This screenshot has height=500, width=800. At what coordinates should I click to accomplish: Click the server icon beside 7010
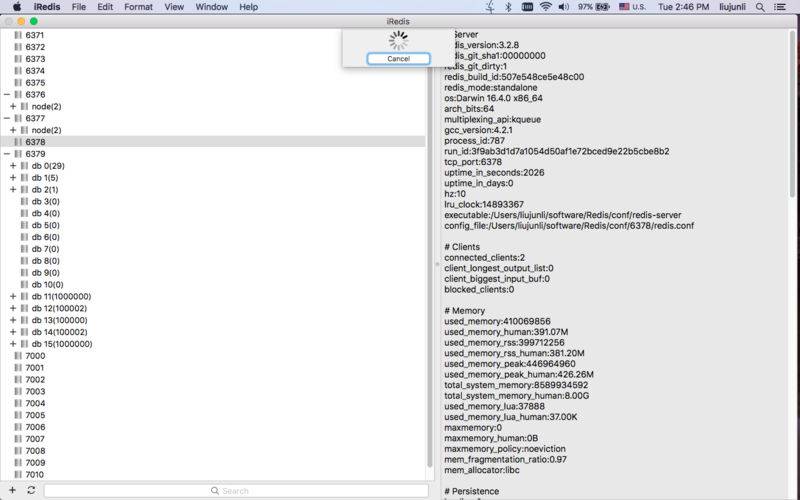point(18,474)
